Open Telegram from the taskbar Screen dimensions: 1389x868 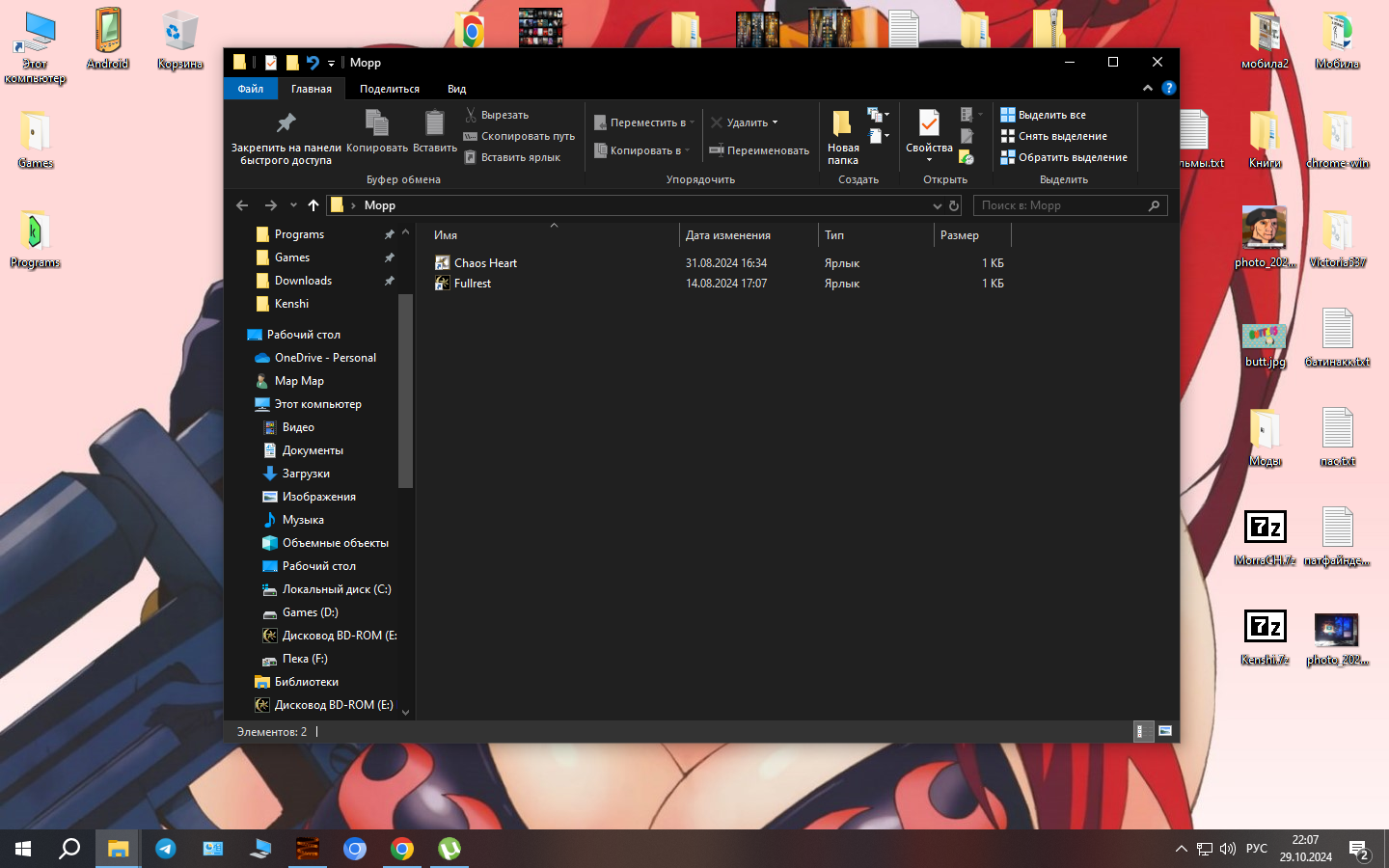tap(166, 849)
